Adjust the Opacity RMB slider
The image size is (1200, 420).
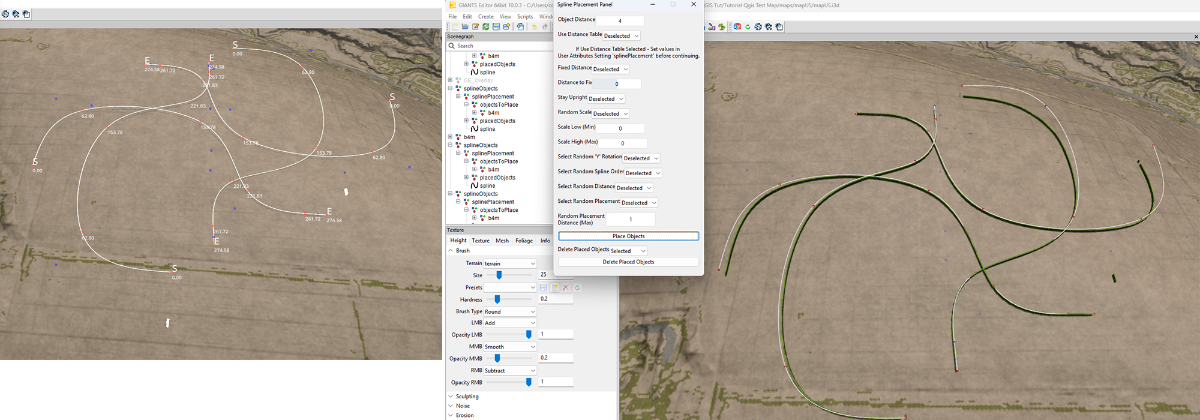529,382
